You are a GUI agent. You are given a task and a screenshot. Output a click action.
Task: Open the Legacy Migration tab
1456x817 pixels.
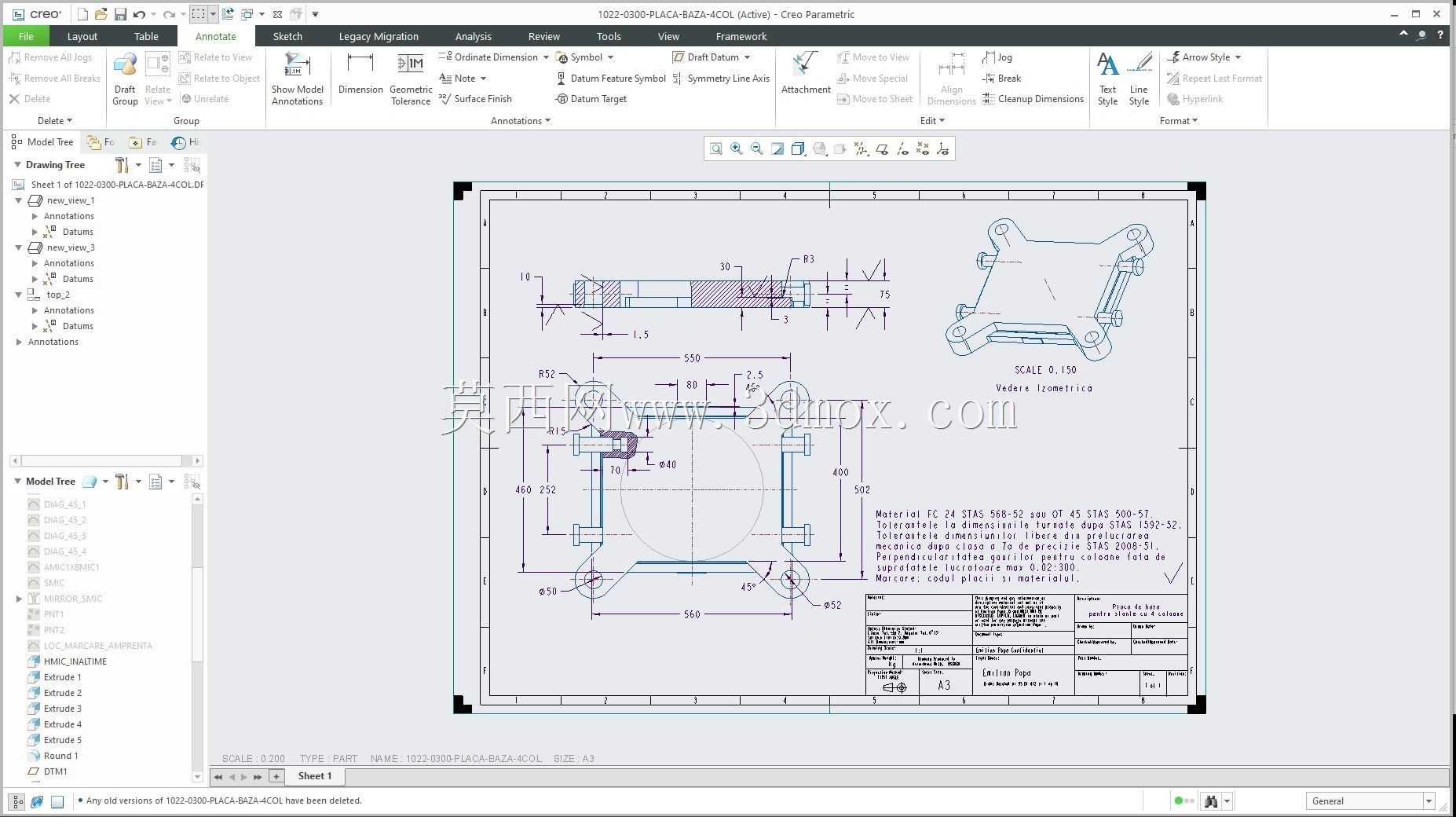pos(379,36)
